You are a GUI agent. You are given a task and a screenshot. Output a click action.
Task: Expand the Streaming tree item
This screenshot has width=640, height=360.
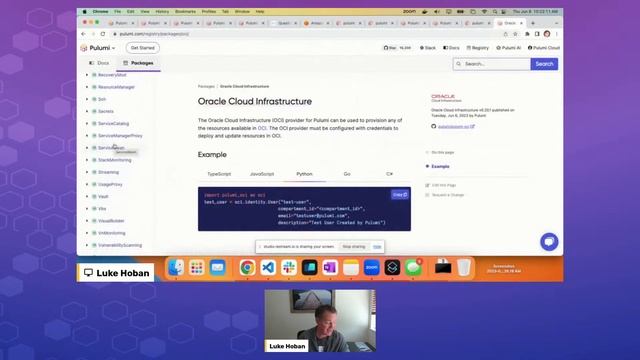pyautogui.click(x=87, y=172)
